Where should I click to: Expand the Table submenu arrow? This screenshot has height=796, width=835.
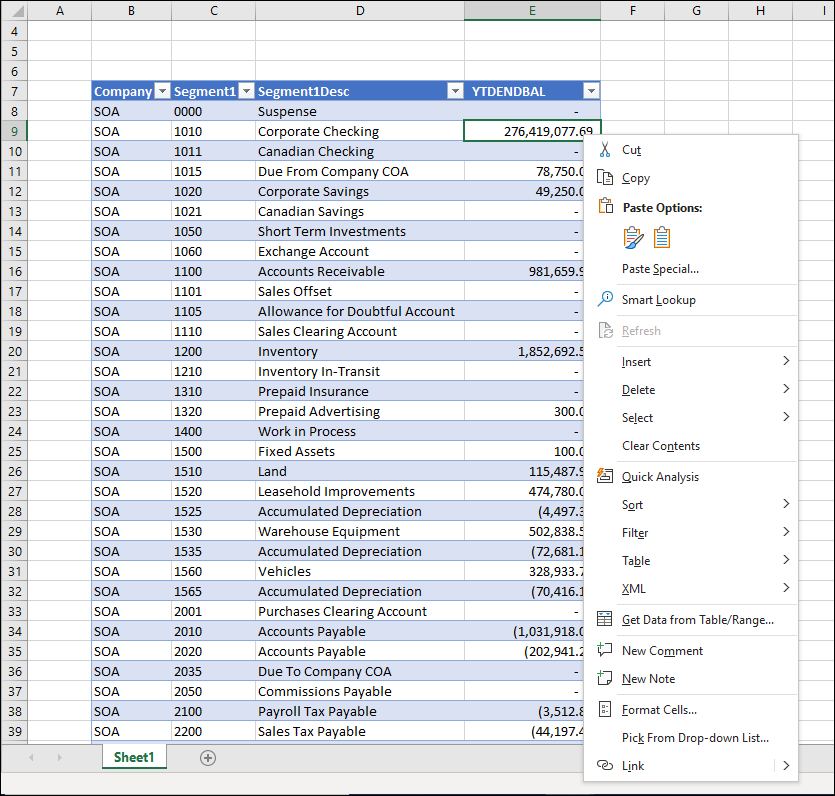click(x=786, y=560)
